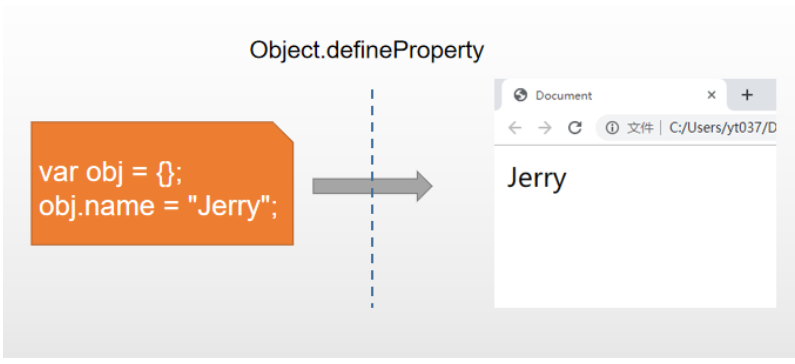Viewport: 795px width, 364px height.
Task: Click the address bar showing C:/Users/yt037
Action: pyautogui.click(x=686, y=128)
